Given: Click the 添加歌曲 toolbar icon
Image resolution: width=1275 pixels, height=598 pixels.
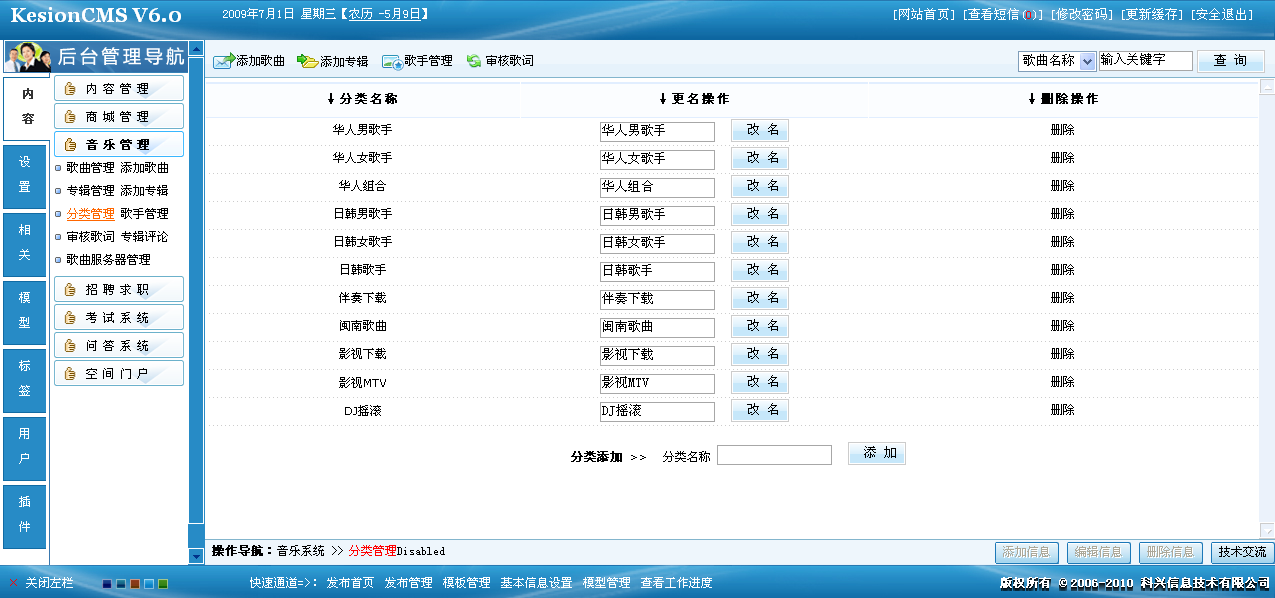Looking at the screenshot, I should pos(224,60).
